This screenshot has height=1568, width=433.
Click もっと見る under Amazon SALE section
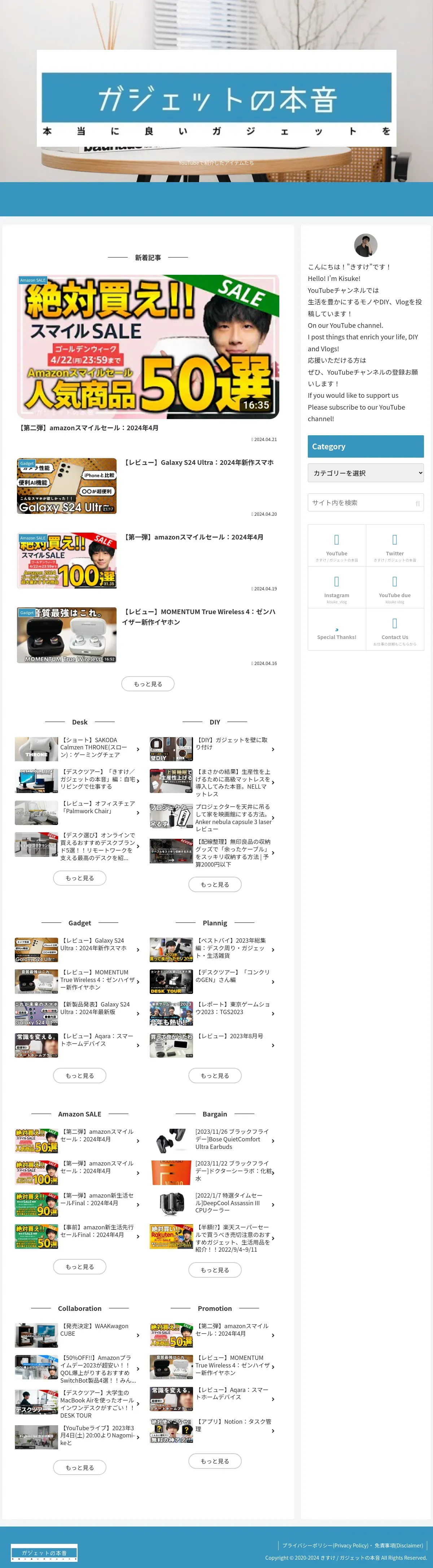(x=80, y=1267)
